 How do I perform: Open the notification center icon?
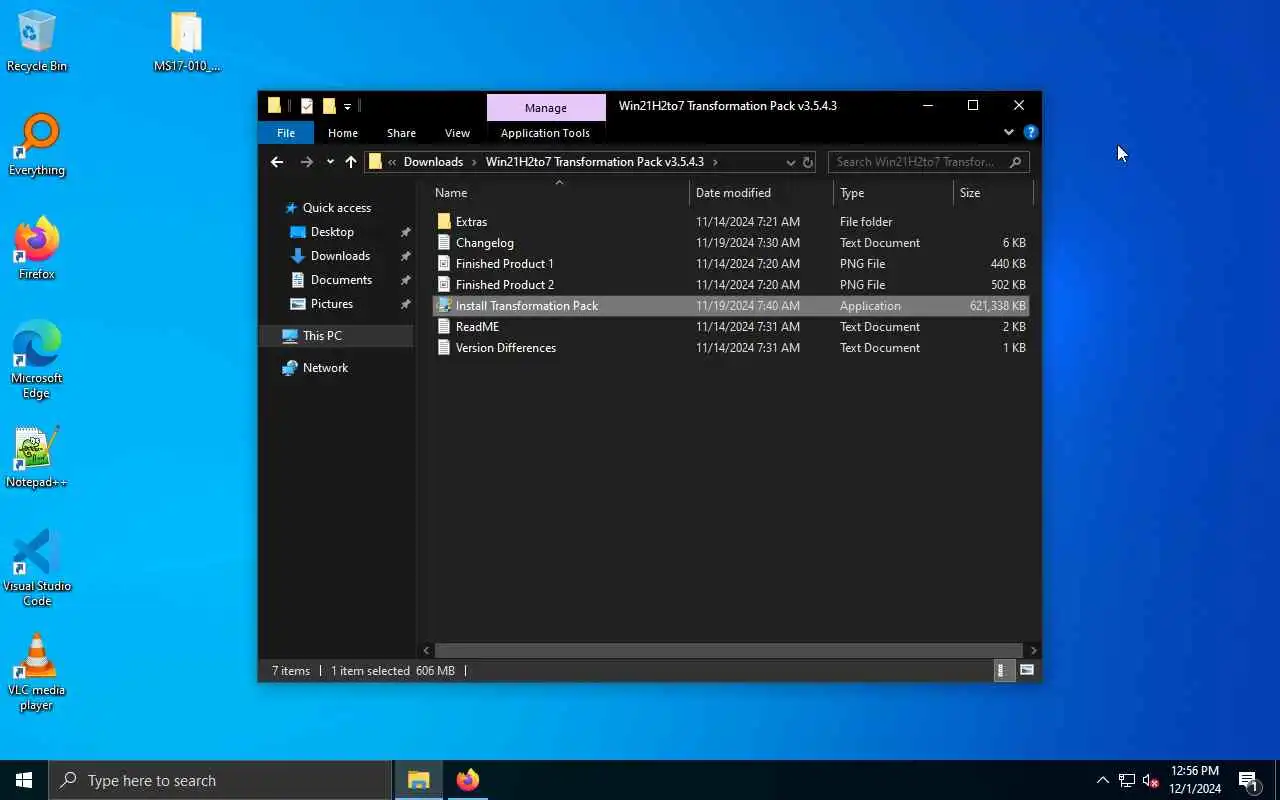click(1248, 780)
